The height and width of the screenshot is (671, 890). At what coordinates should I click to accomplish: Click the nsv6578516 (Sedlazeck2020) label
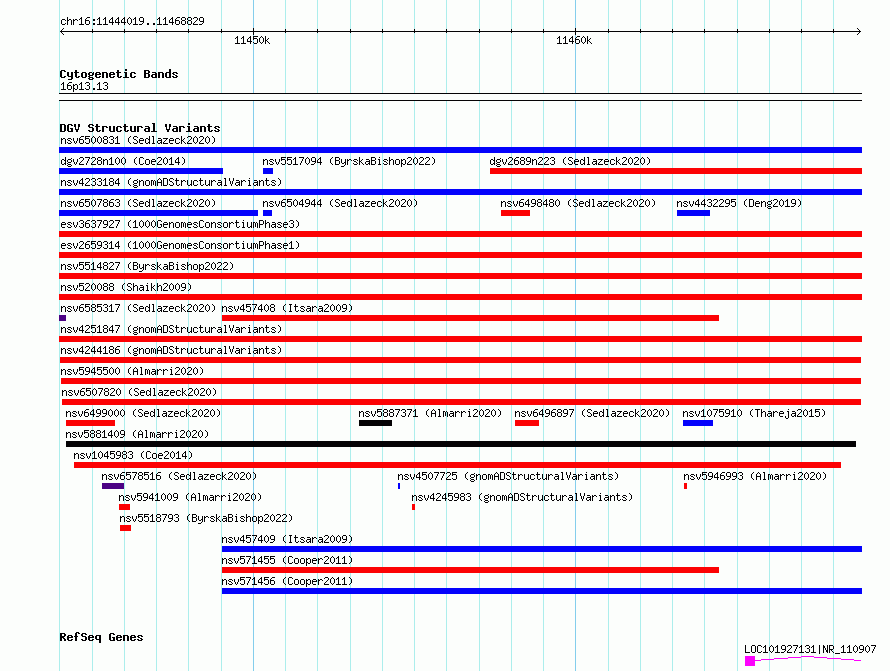click(179, 476)
